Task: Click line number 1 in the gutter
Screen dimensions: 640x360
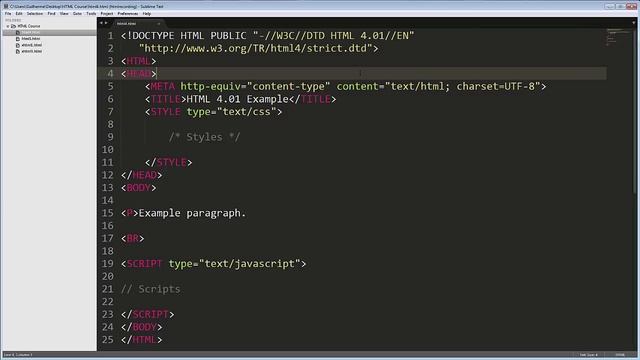Action: coord(110,36)
